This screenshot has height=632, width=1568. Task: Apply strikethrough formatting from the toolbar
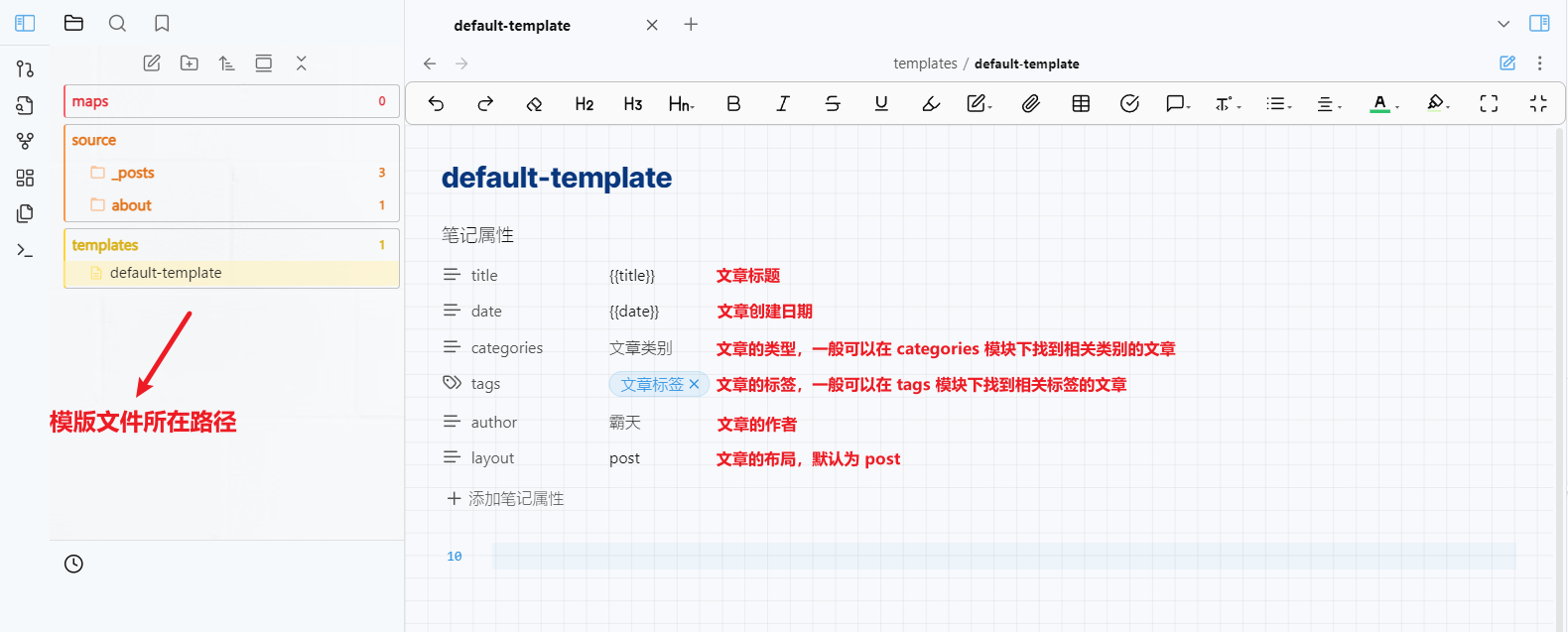click(x=833, y=103)
